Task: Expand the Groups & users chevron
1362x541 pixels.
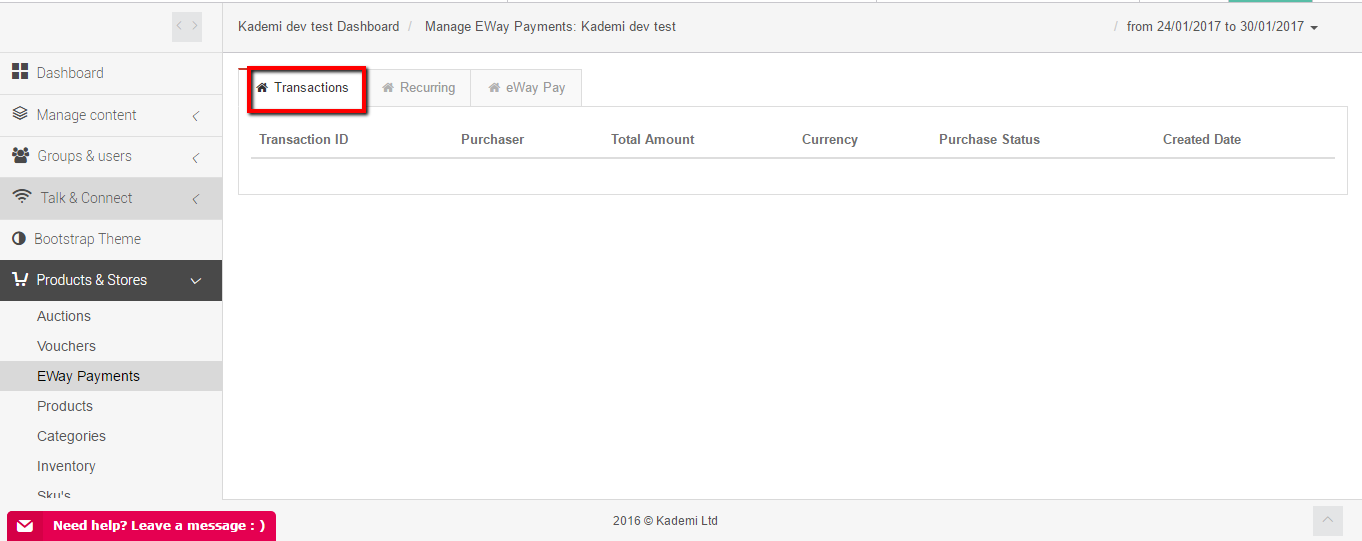Action: click(x=196, y=157)
